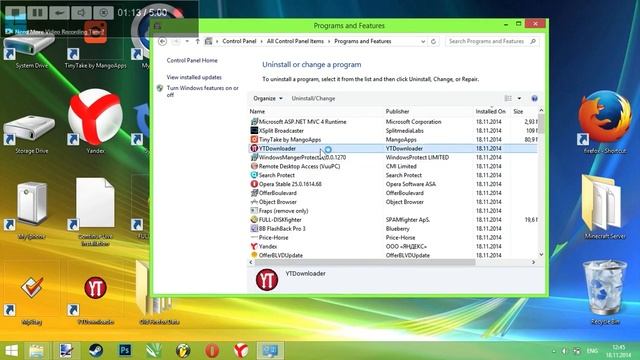Open the Minecraft Server folder on desktop
The image size is (640, 360).
pyautogui.click(x=604, y=204)
